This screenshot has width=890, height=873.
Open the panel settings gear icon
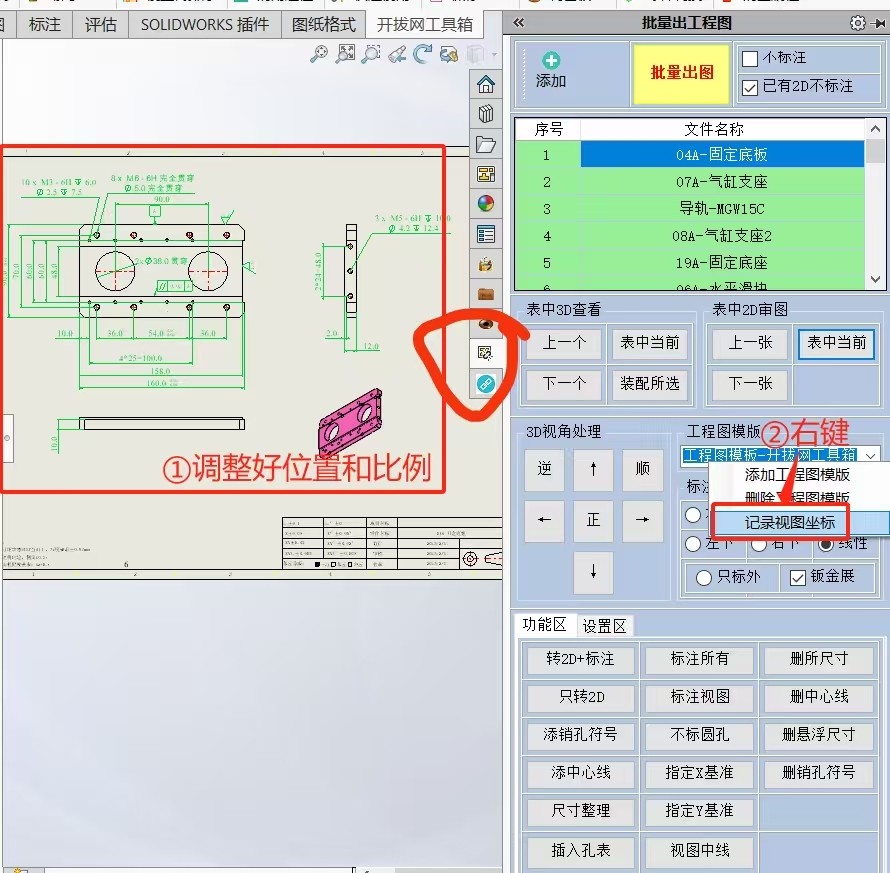[858, 23]
